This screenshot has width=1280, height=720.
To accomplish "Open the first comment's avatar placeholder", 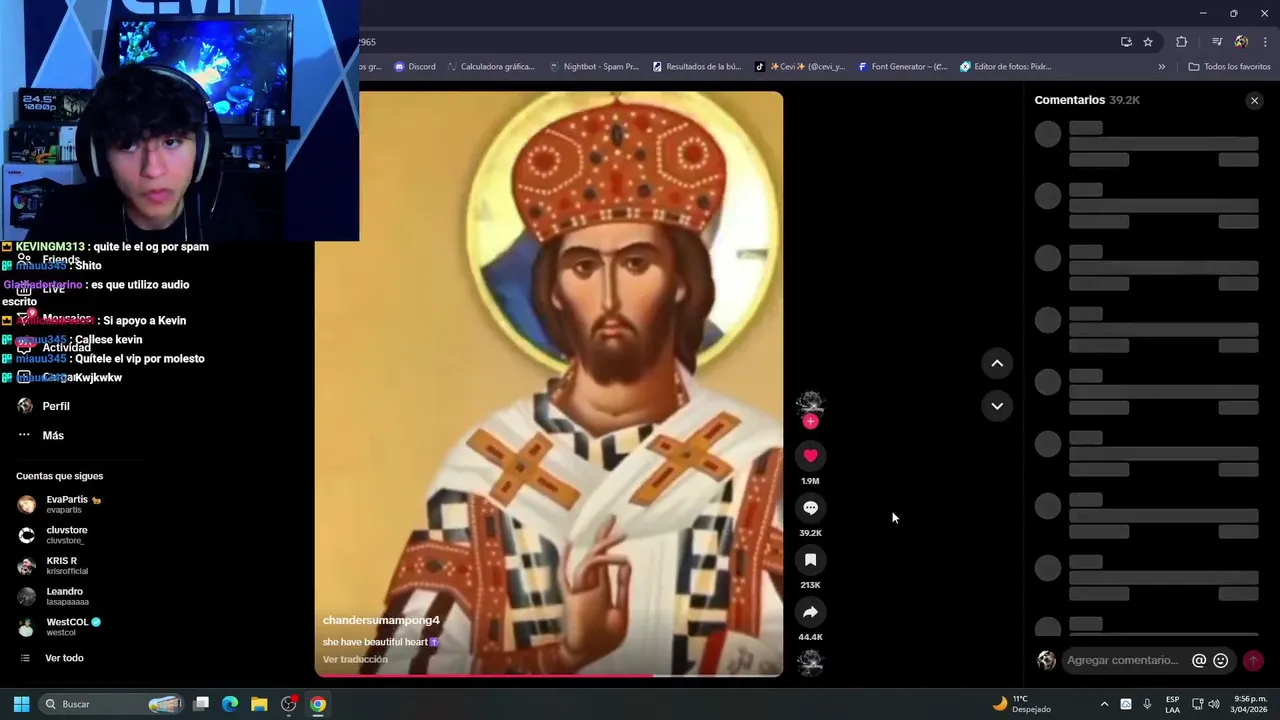I will coord(1047,134).
